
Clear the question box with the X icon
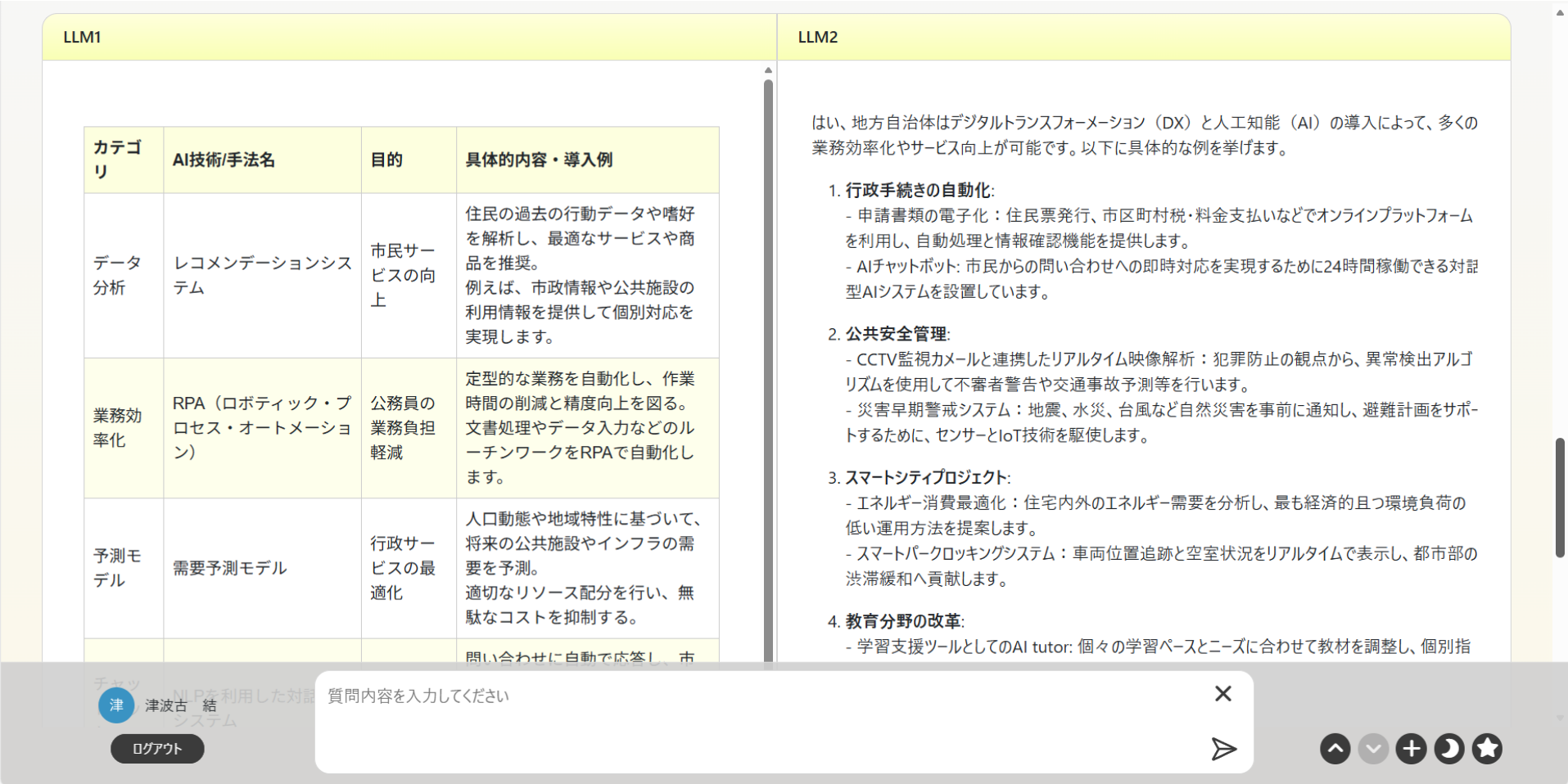click(x=1222, y=693)
